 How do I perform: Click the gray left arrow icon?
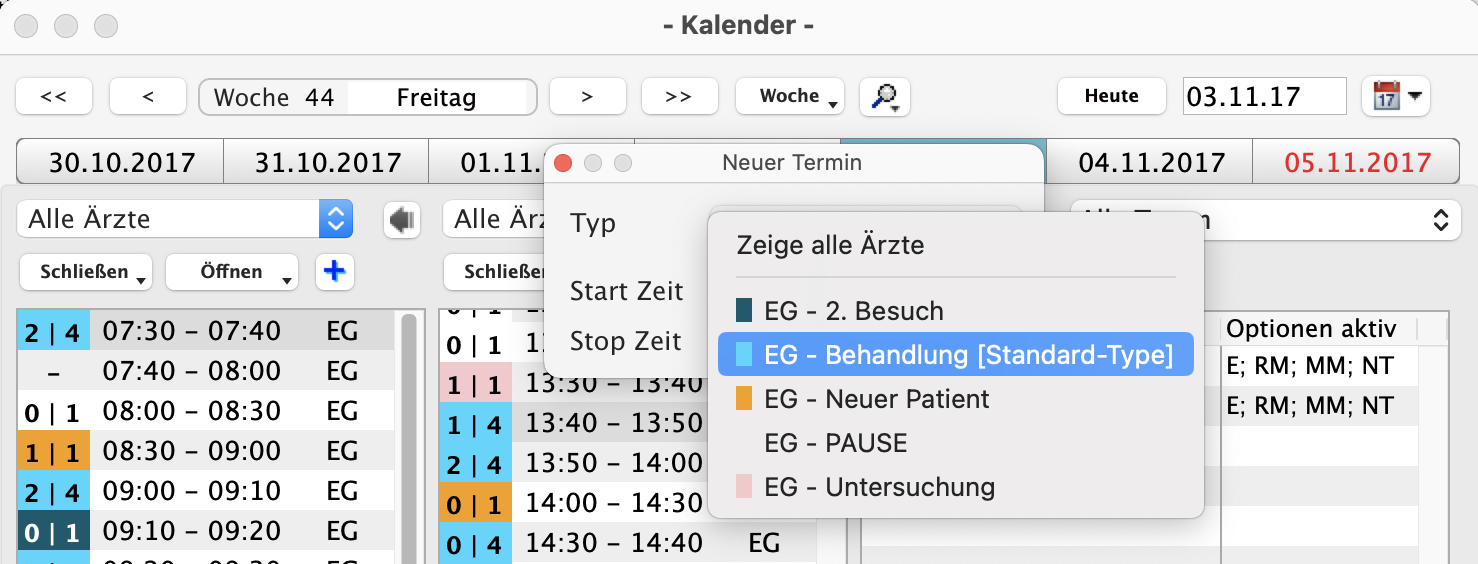tap(402, 220)
